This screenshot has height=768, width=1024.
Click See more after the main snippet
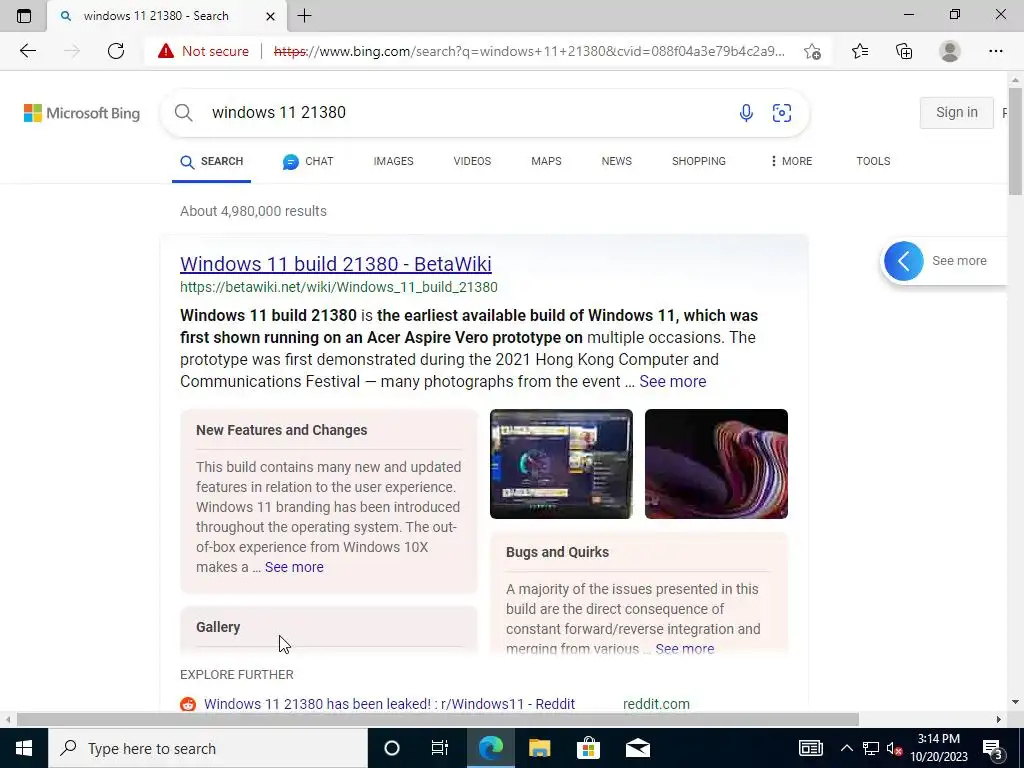[673, 381]
